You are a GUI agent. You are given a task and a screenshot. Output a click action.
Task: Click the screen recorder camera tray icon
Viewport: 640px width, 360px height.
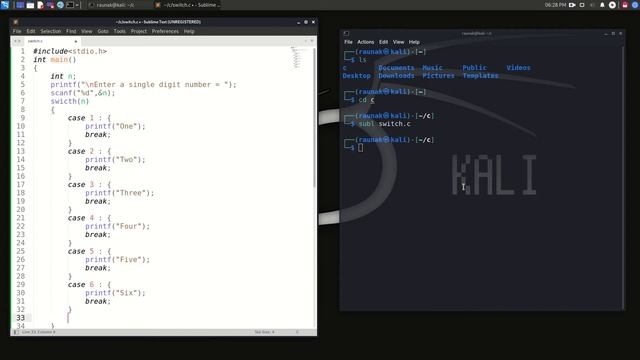572,5
